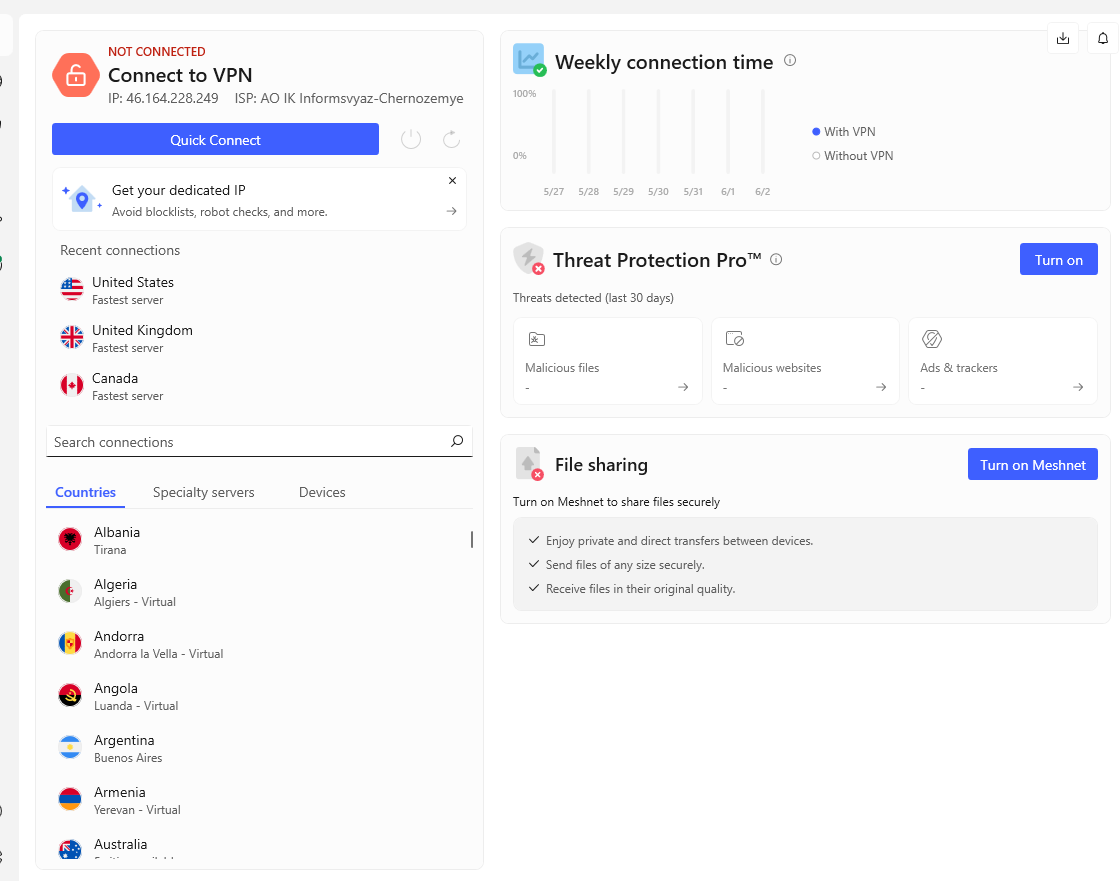
Task: Click the Canada flag icon
Action: (x=71, y=385)
